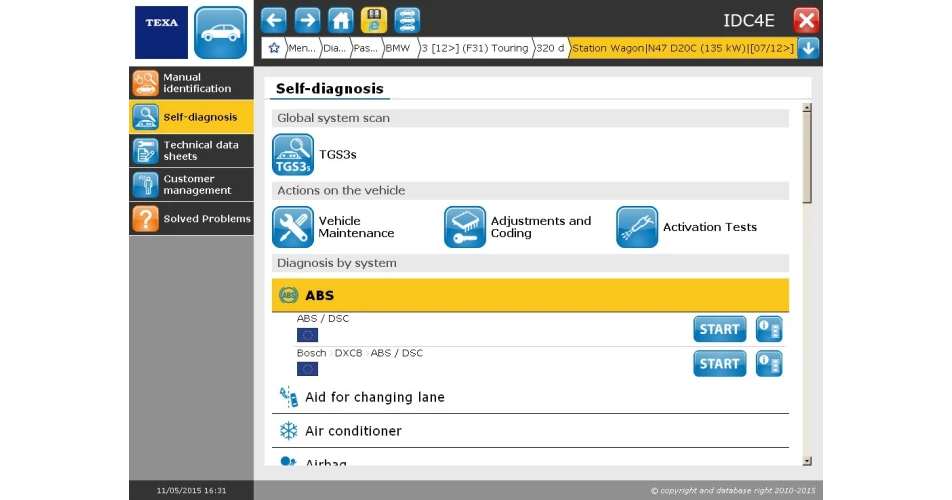
Task: Close the IDC4E application
Action: 806,20
